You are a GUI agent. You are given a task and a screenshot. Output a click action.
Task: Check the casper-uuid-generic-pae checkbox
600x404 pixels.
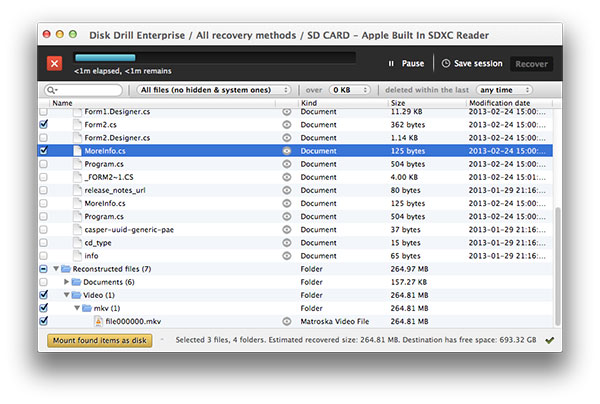(44, 230)
